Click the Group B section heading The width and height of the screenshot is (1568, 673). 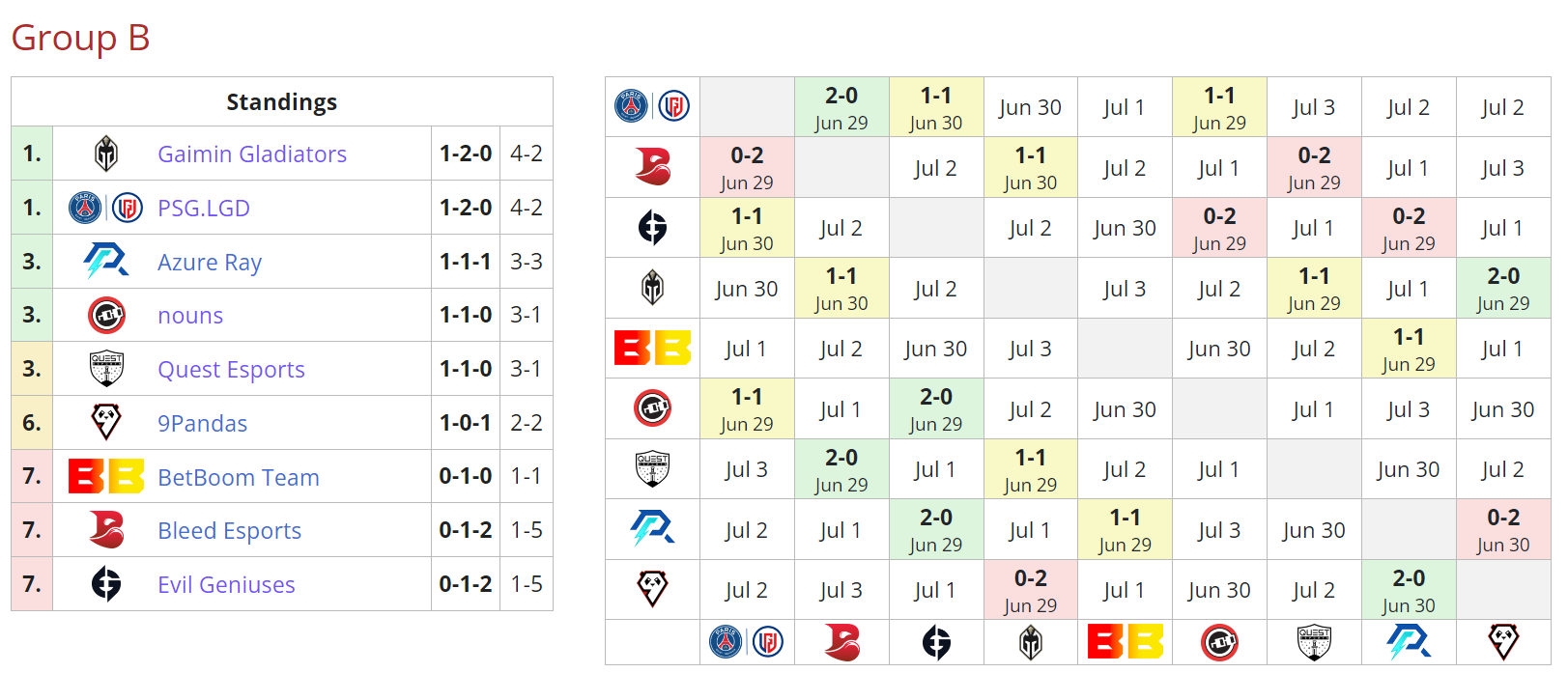coord(80,38)
